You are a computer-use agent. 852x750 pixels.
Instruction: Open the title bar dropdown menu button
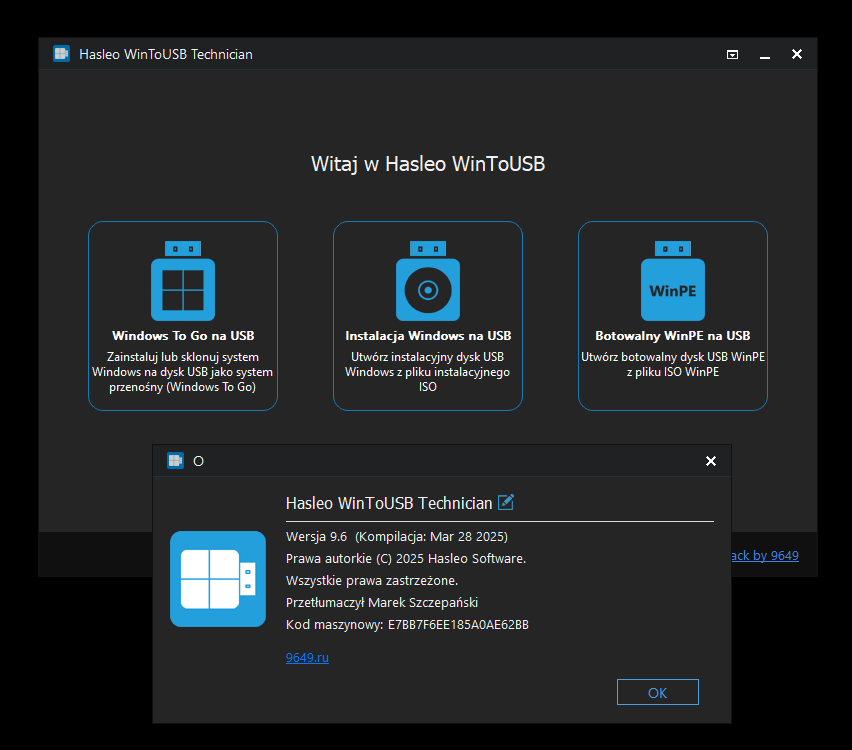point(732,54)
